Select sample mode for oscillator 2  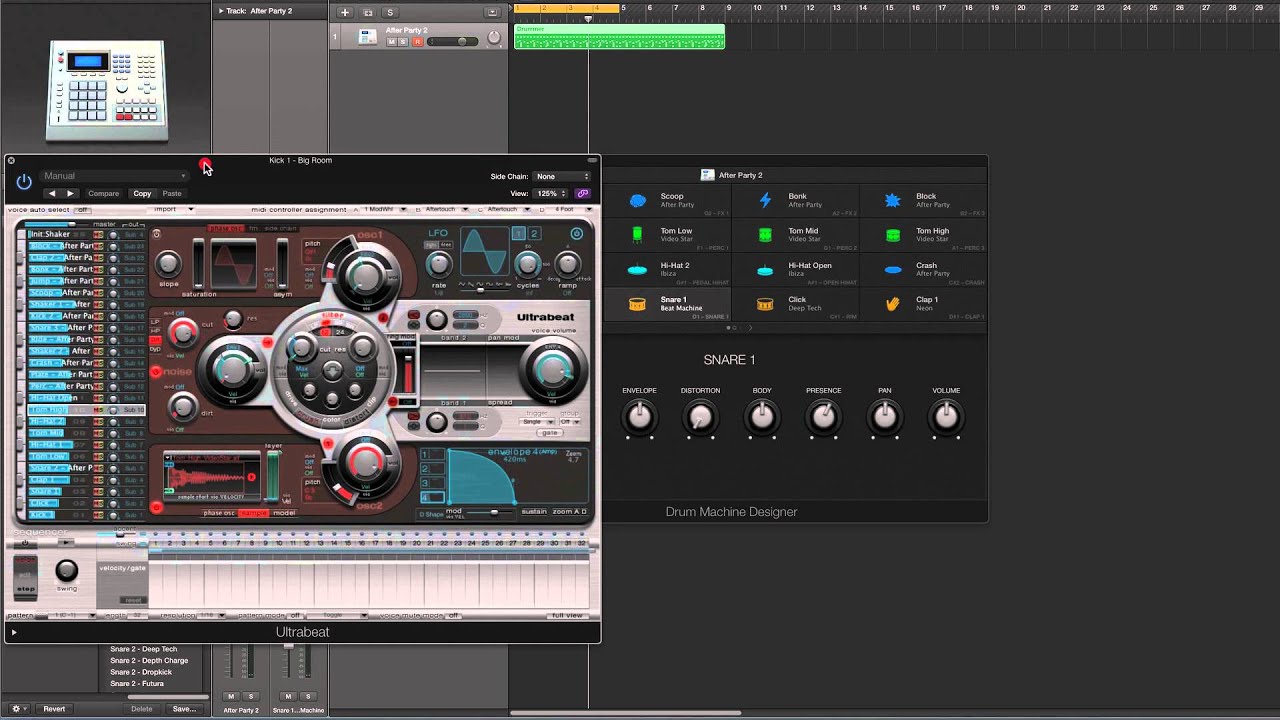(x=253, y=513)
